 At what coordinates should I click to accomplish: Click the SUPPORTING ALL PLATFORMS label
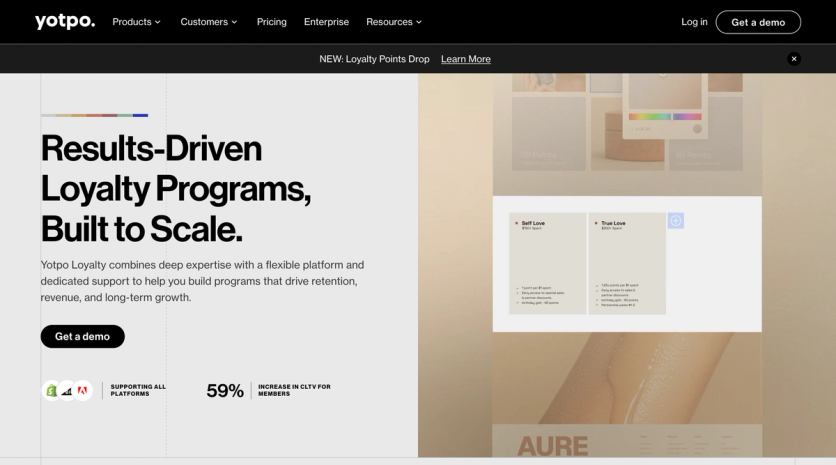tap(138, 390)
